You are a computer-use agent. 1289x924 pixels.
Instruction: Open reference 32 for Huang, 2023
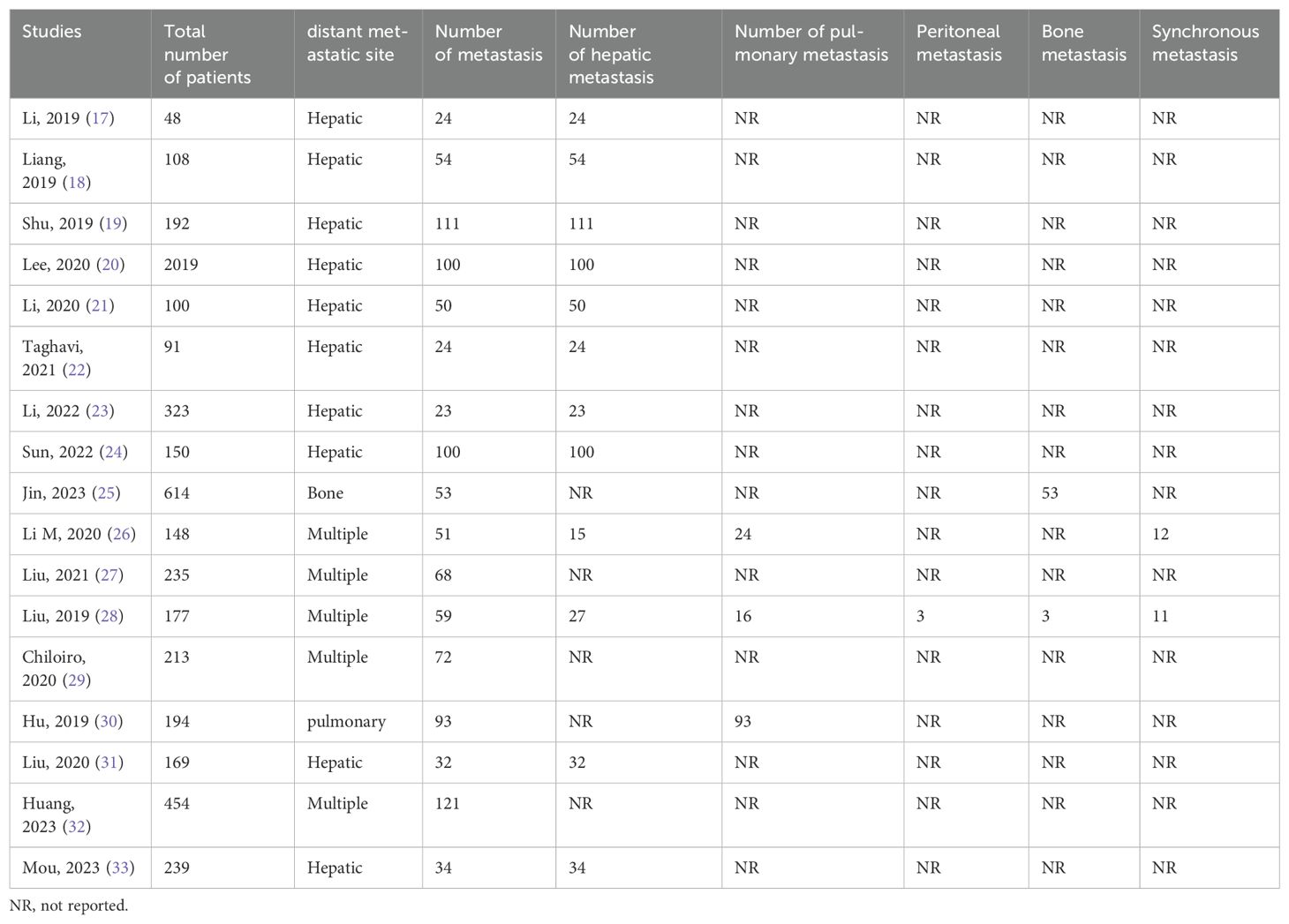77,828
